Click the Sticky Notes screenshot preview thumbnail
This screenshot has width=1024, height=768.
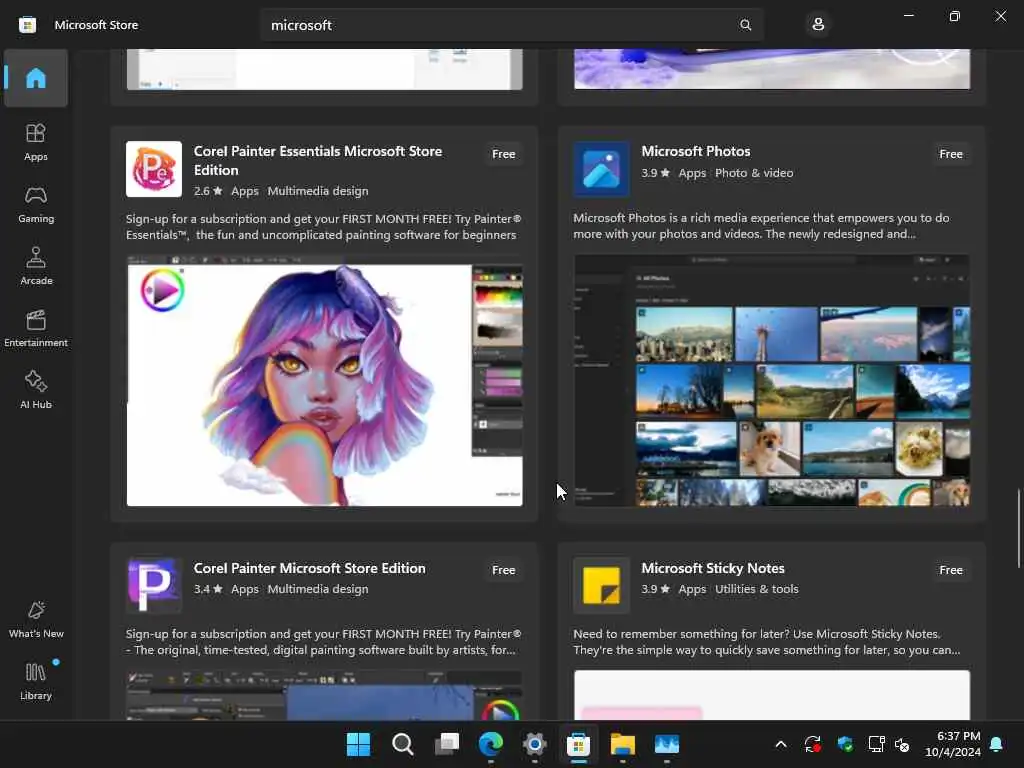pos(772,696)
